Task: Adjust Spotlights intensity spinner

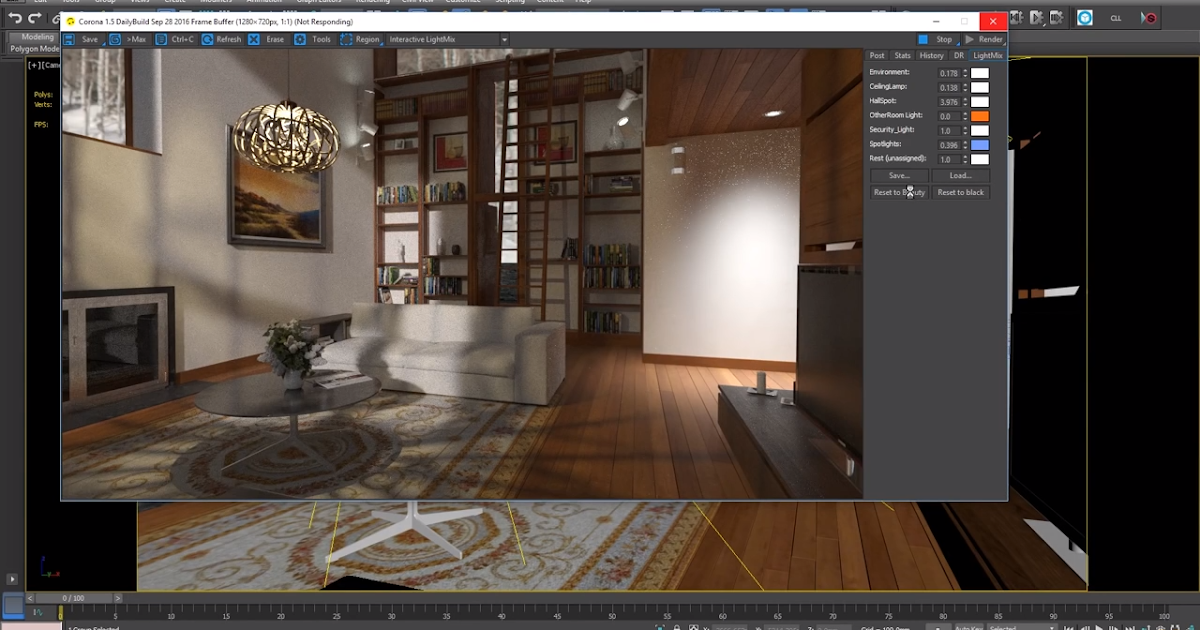Action: point(965,144)
